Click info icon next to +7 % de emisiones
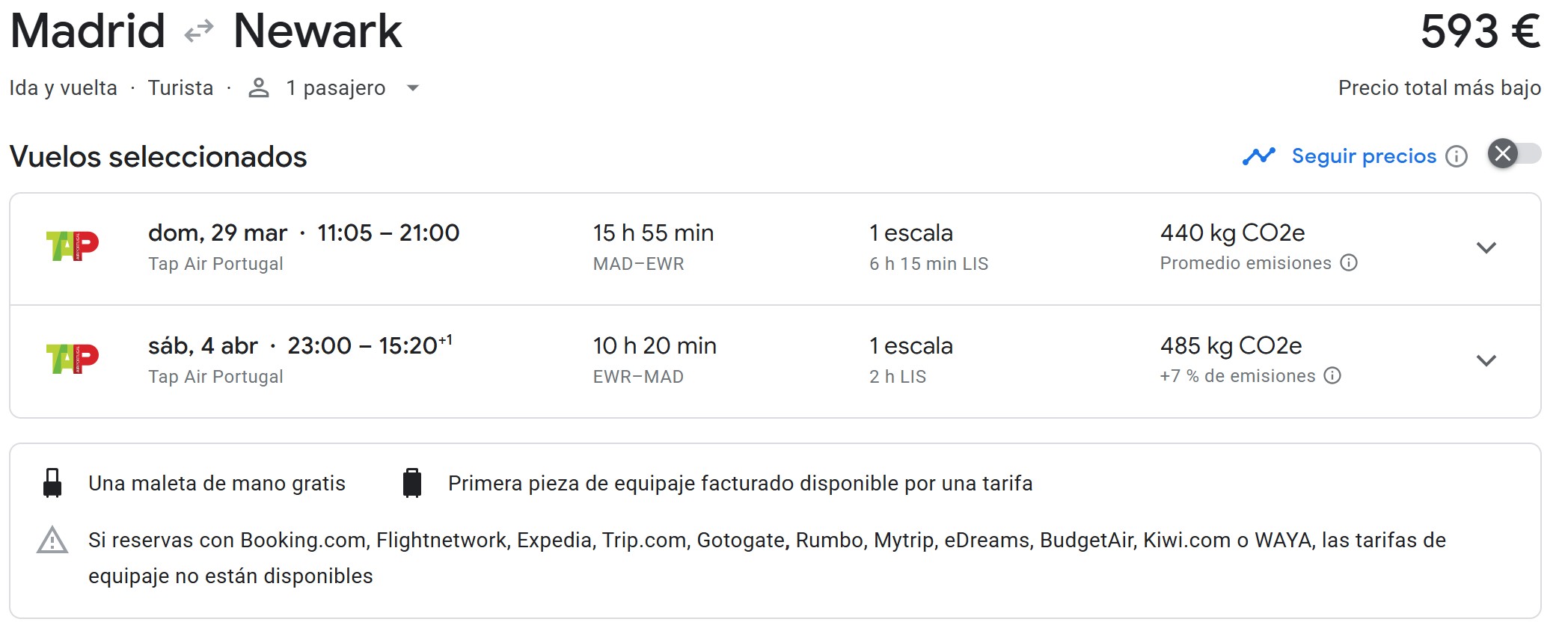1568x625 pixels. pos(1332,376)
